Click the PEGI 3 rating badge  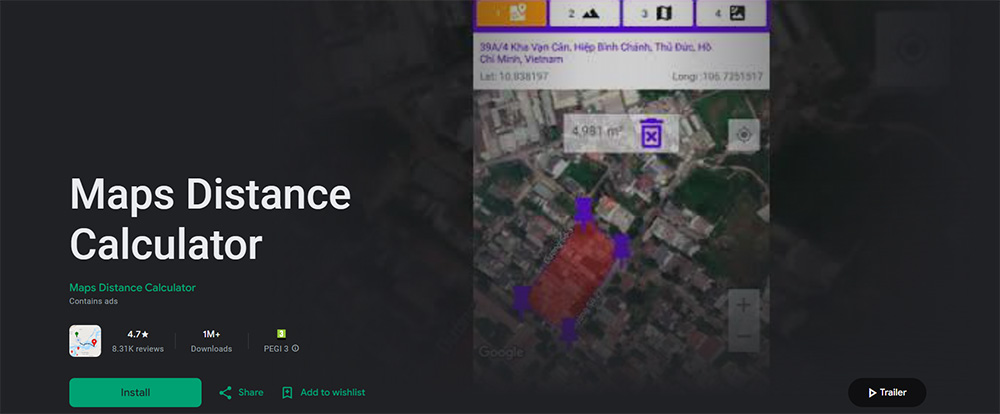(x=281, y=334)
